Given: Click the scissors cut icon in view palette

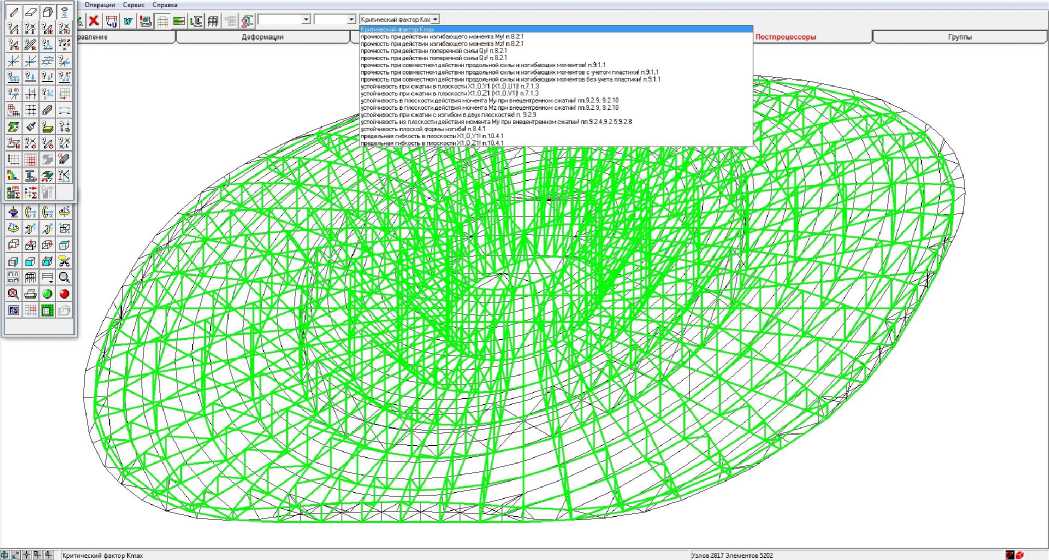Looking at the screenshot, I should click(64, 261).
